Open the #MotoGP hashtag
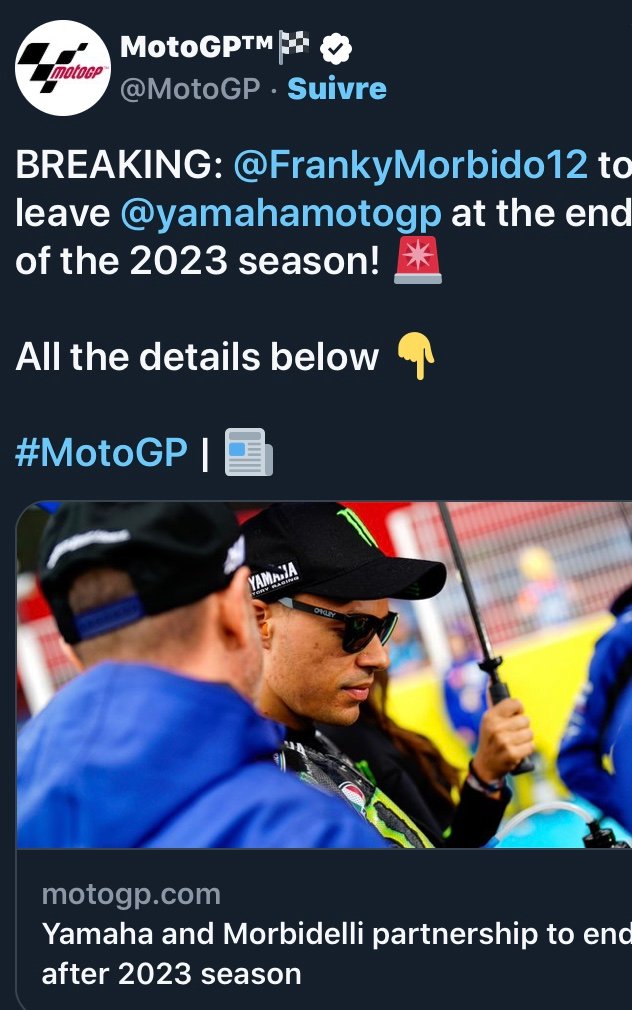This screenshot has height=1010, width=632. 101,452
